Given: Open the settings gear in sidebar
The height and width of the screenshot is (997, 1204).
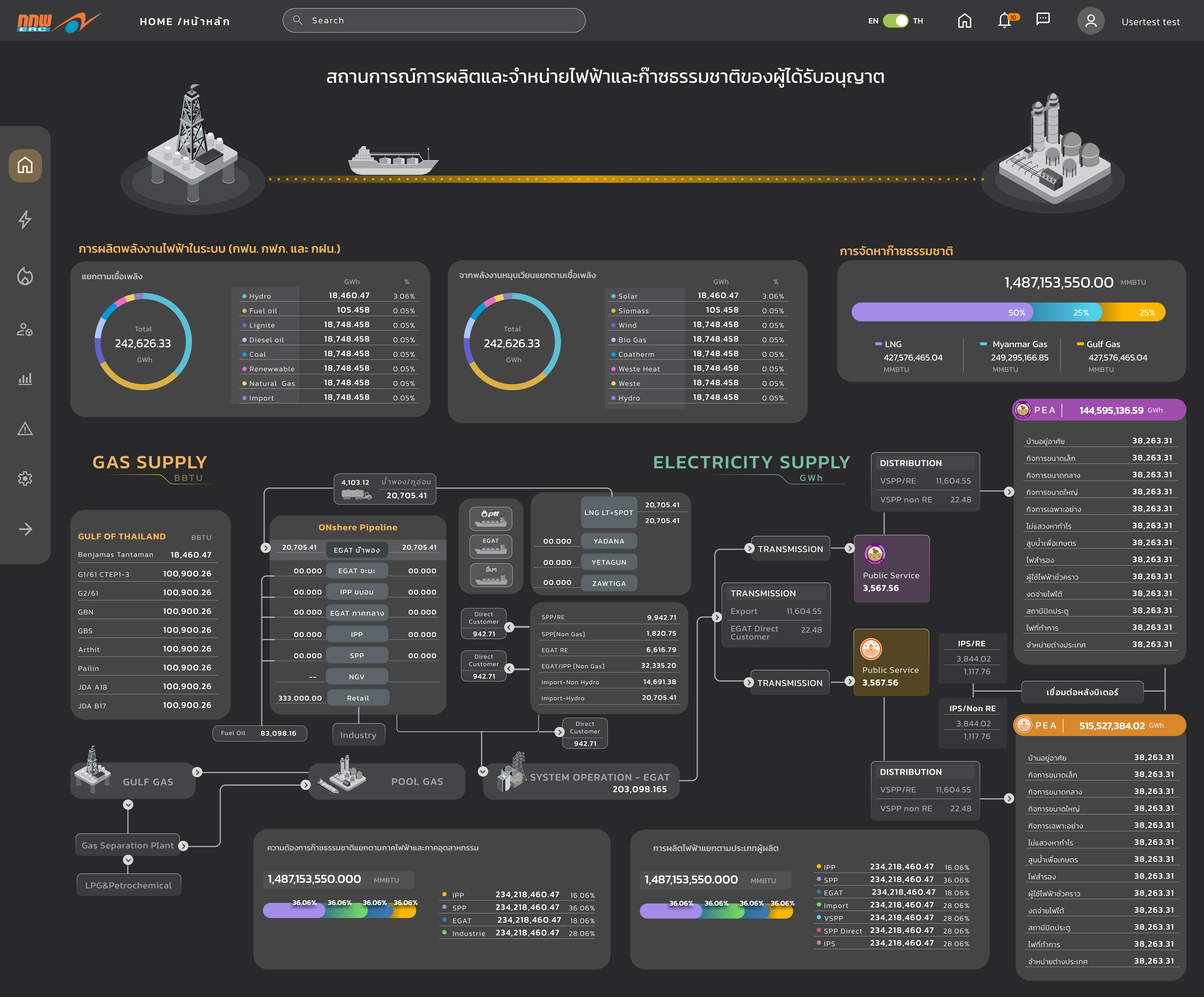Looking at the screenshot, I should click(x=25, y=479).
